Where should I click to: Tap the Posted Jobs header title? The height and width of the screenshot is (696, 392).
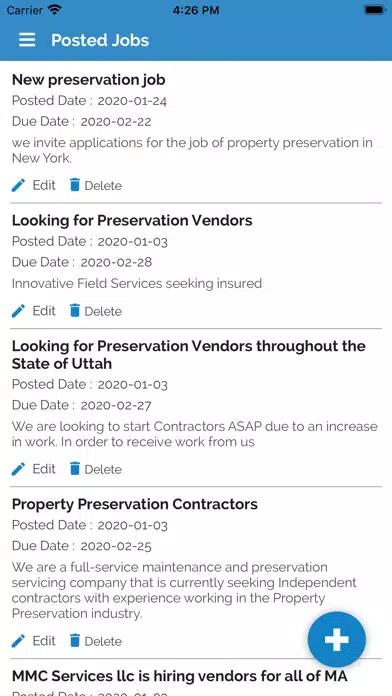100,40
